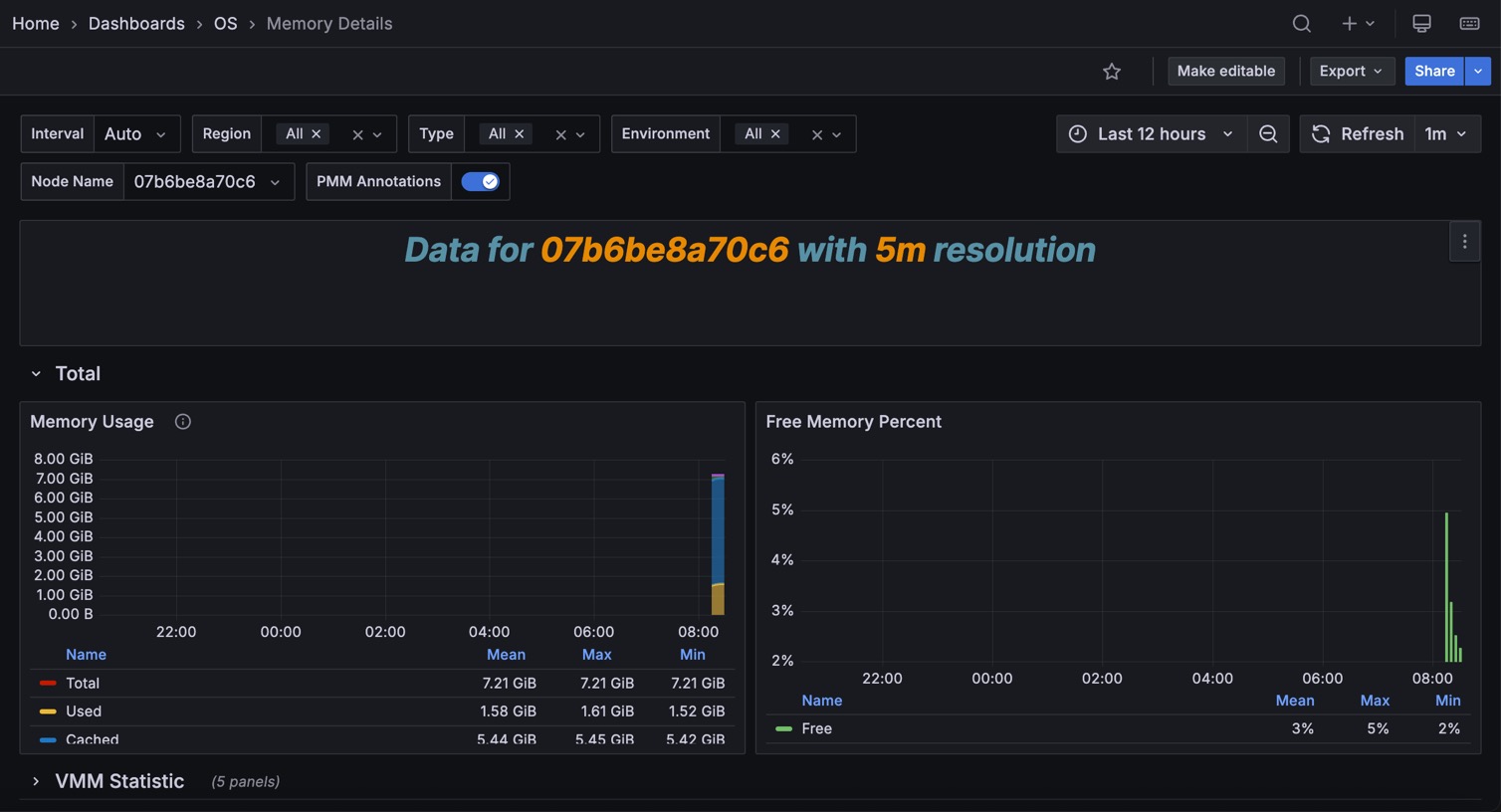Click the search magnifier icon
The width and height of the screenshot is (1501, 812).
tap(1301, 24)
